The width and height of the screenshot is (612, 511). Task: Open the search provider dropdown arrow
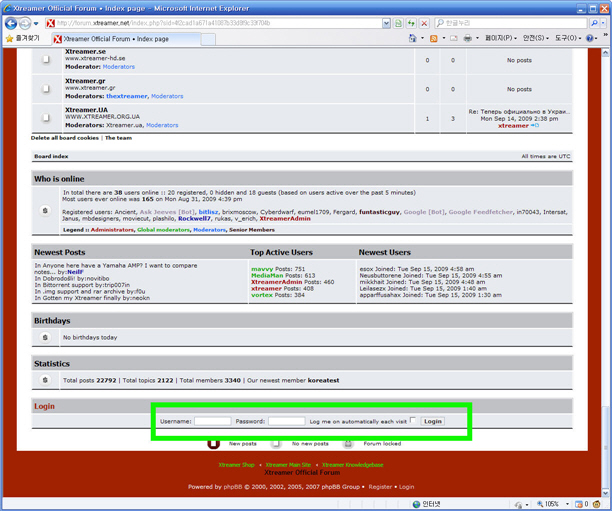pyautogui.click(x=603, y=23)
